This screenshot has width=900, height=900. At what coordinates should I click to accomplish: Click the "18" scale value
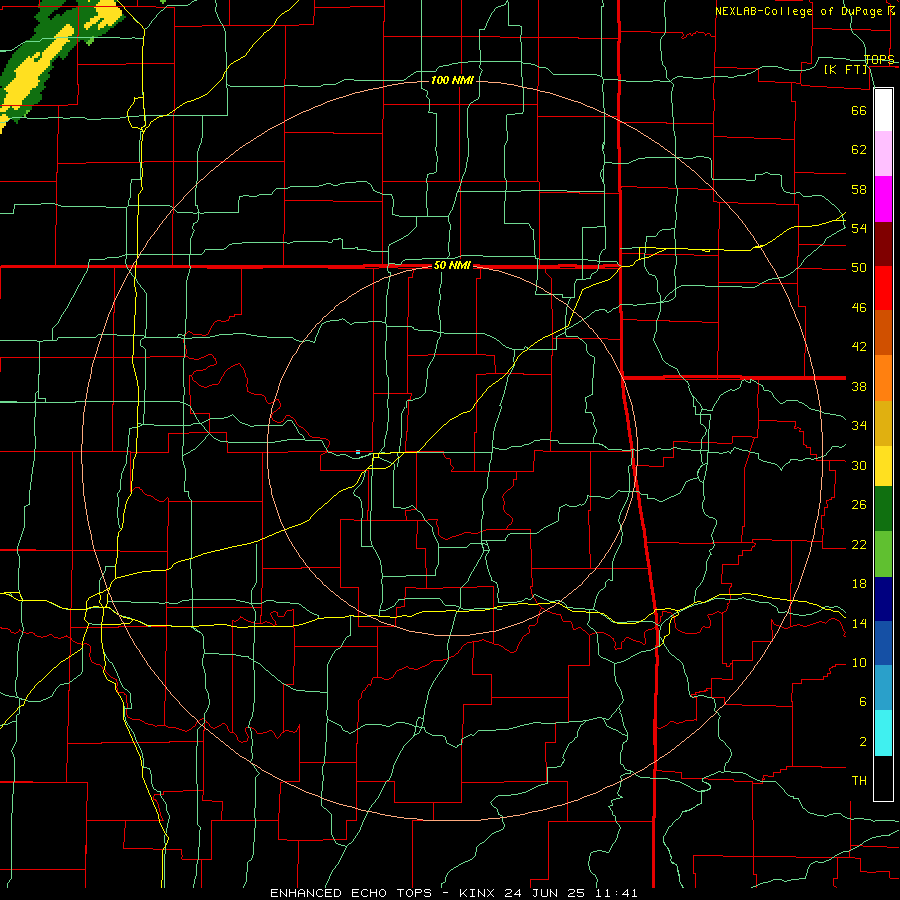[x=859, y=584]
